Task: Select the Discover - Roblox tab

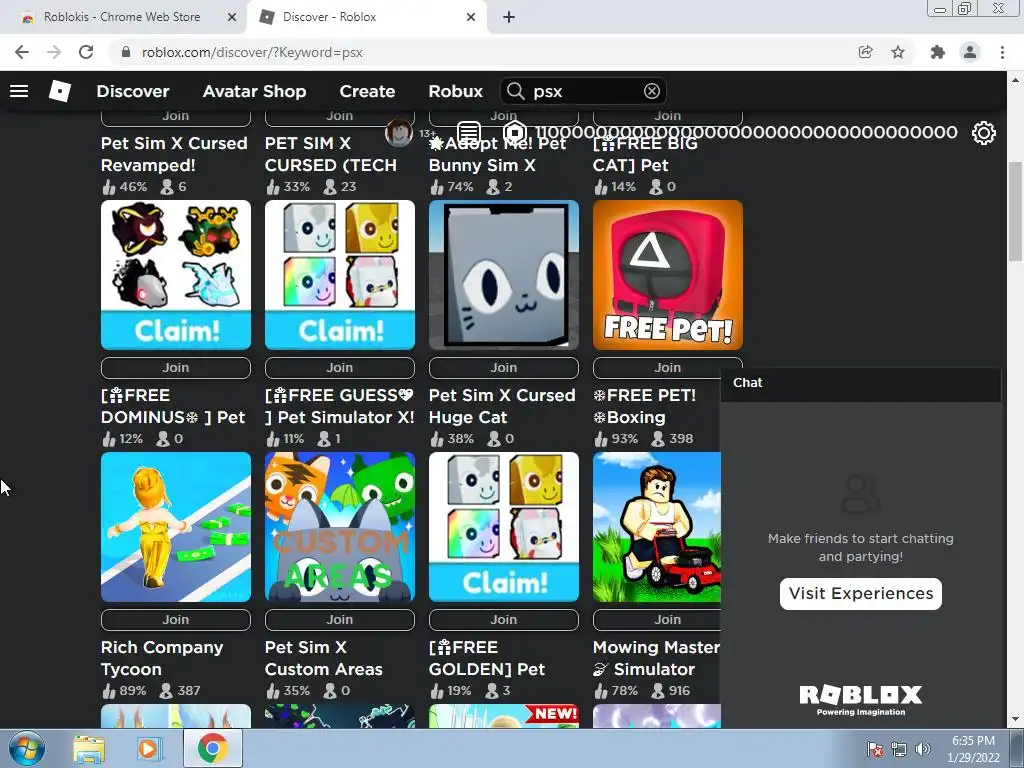Action: pyautogui.click(x=366, y=17)
